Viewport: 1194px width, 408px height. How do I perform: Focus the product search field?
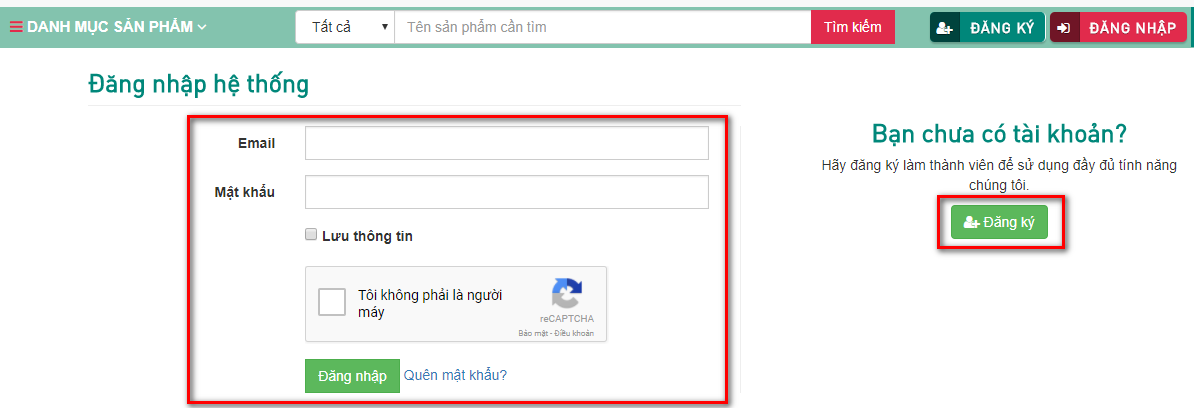point(602,27)
